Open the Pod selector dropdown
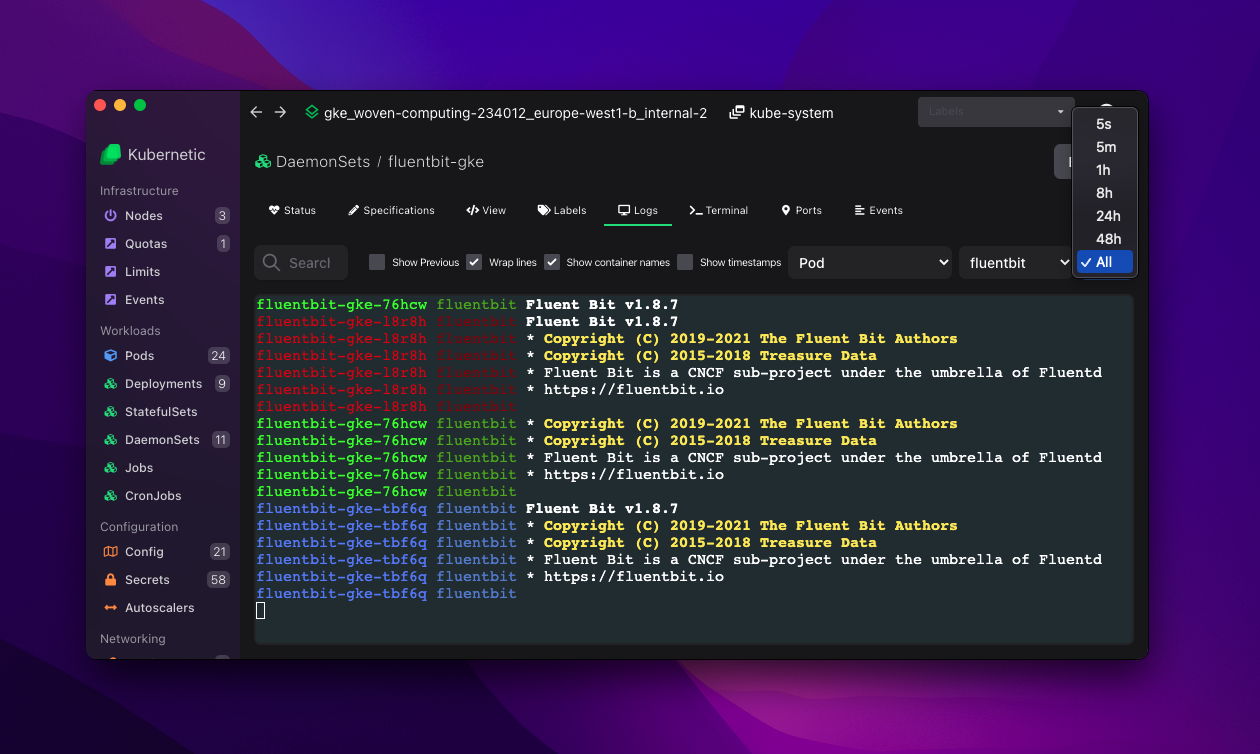1260x754 pixels. (x=870, y=263)
